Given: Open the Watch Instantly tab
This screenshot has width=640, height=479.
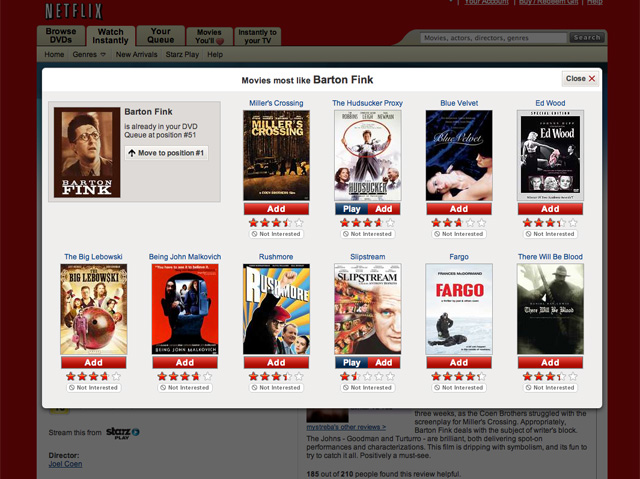Looking at the screenshot, I should coord(110,36).
